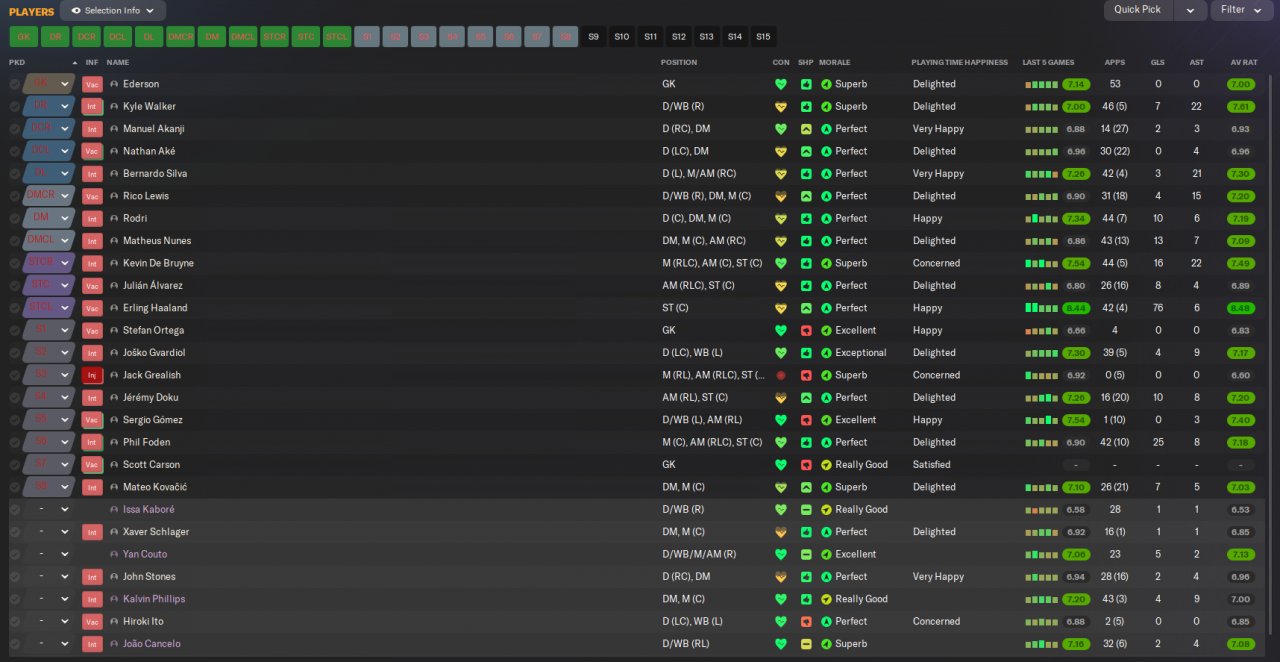Image resolution: width=1280 pixels, height=662 pixels.
Task: Click profile icon next to Phil Foden
Action: [x=115, y=443]
